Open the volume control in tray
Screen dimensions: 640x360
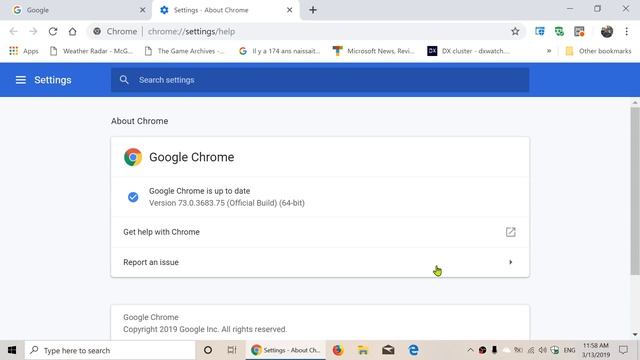pos(542,350)
